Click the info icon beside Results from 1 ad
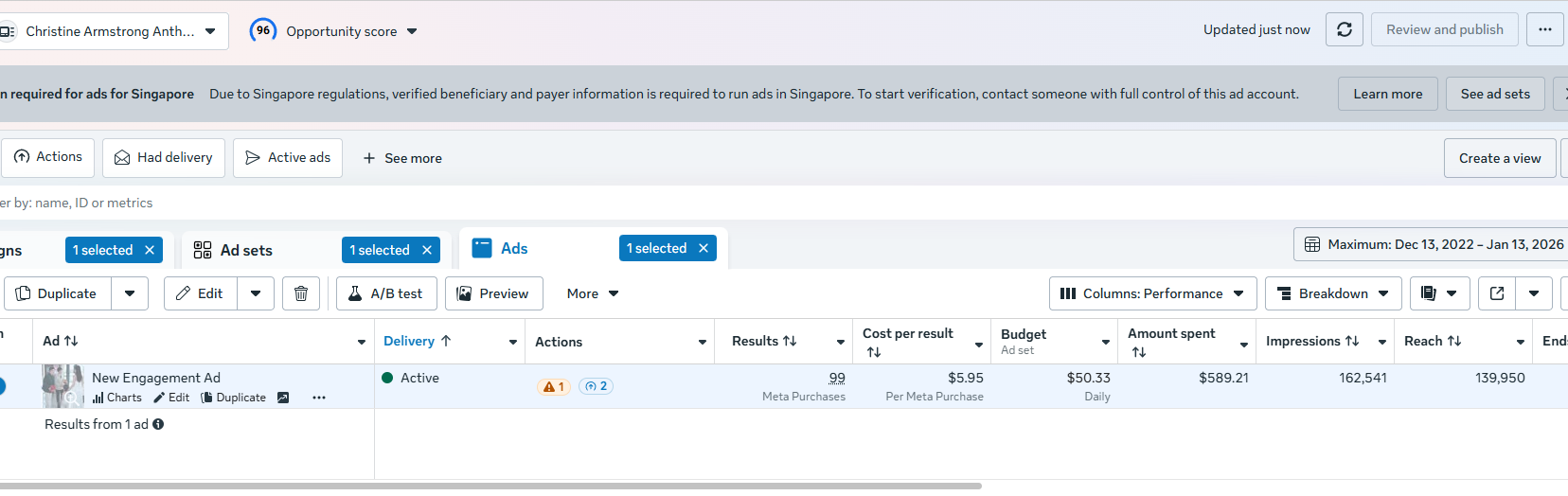 tap(158, 424)
